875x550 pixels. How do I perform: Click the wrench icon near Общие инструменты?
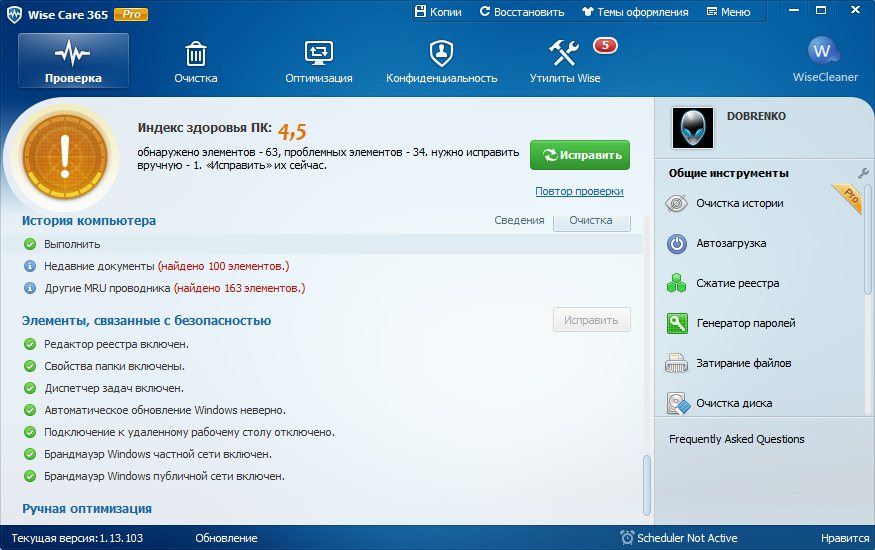point(863,173)
